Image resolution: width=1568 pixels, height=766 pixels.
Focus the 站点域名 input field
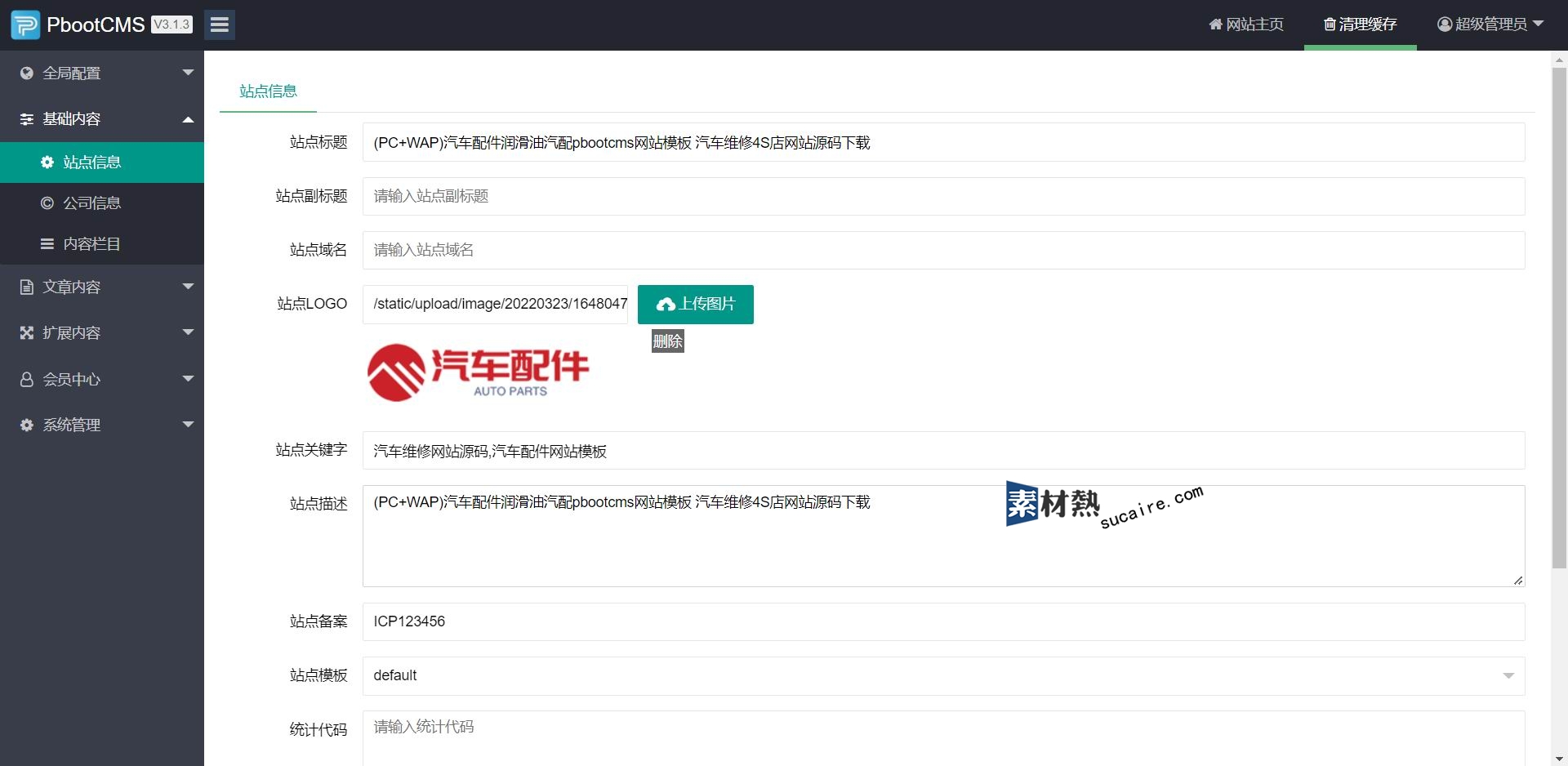(x=943, y=250)
